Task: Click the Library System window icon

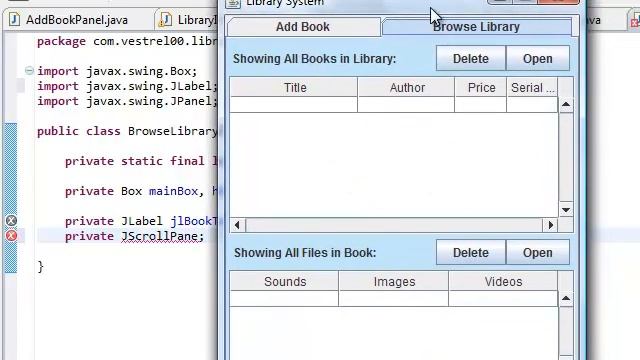Action: click(233, 3)
